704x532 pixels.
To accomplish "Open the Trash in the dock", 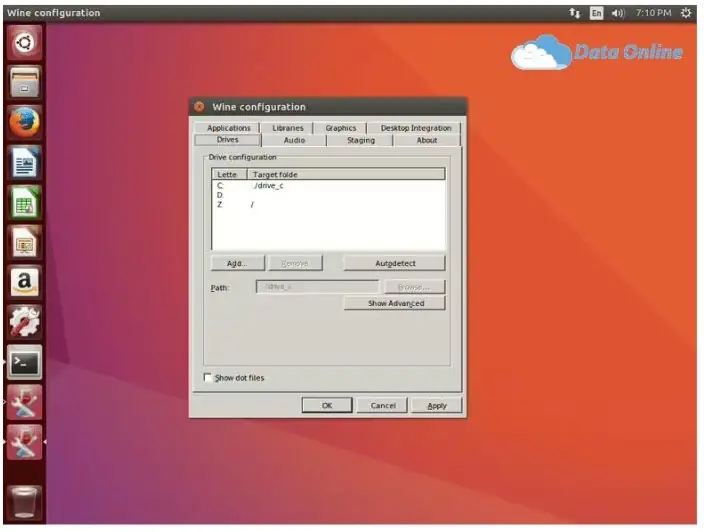I will (24, 503).
